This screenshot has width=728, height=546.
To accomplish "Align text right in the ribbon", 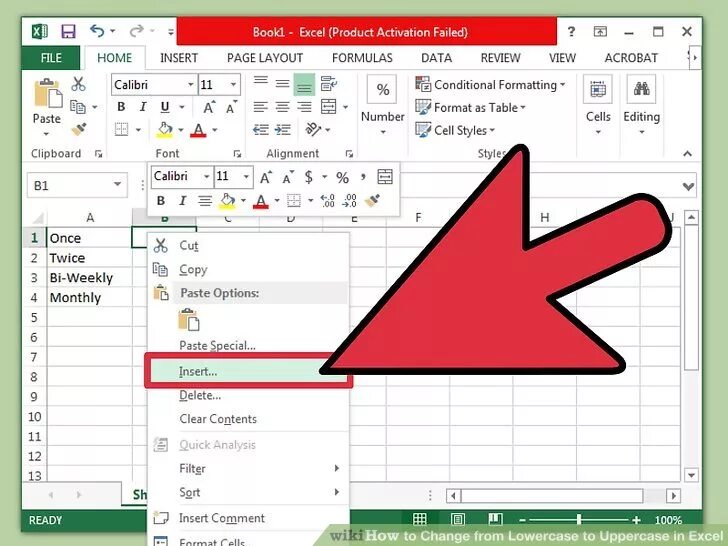I will [304, 107].
